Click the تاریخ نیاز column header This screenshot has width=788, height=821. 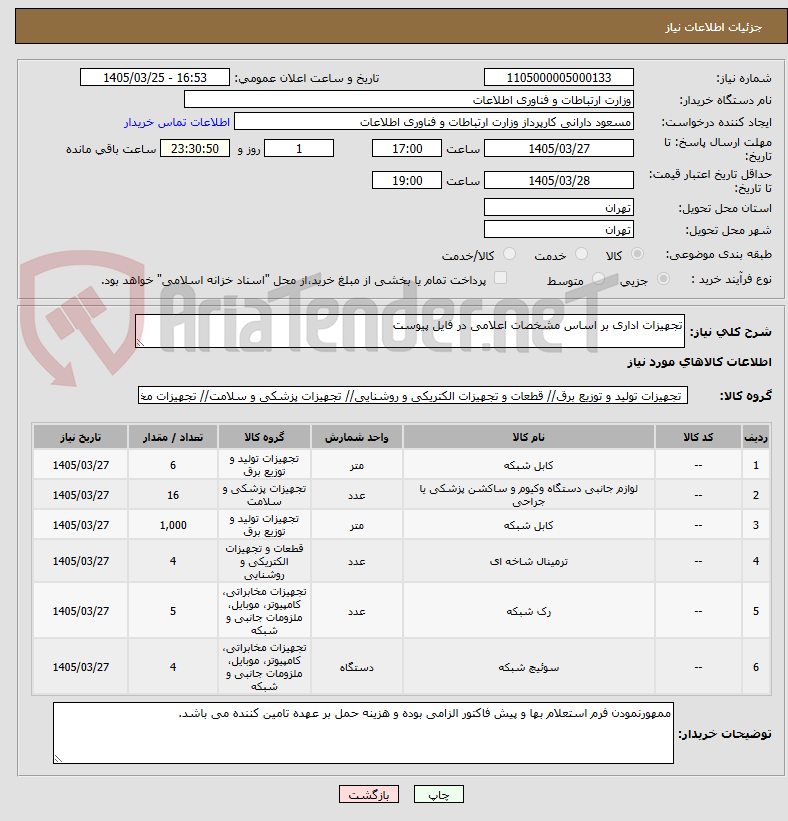tap(81, 437)
